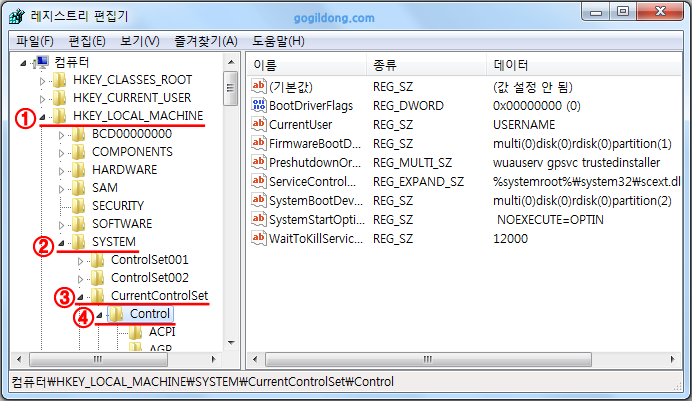Expand the HKEY_CLASSES_ROOT key

tap(42, 81)
